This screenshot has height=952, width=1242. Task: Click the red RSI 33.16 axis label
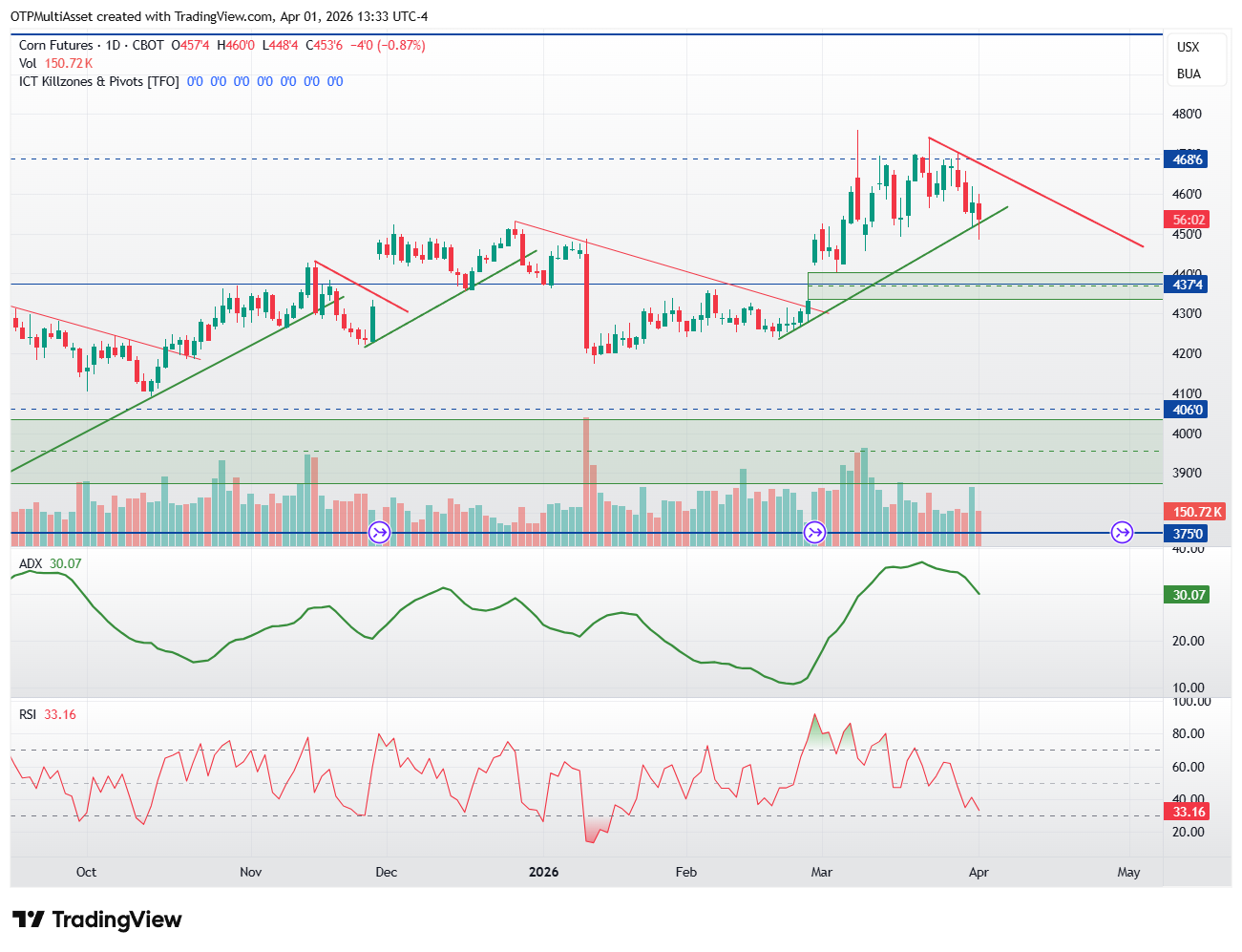pos(1189,812)
